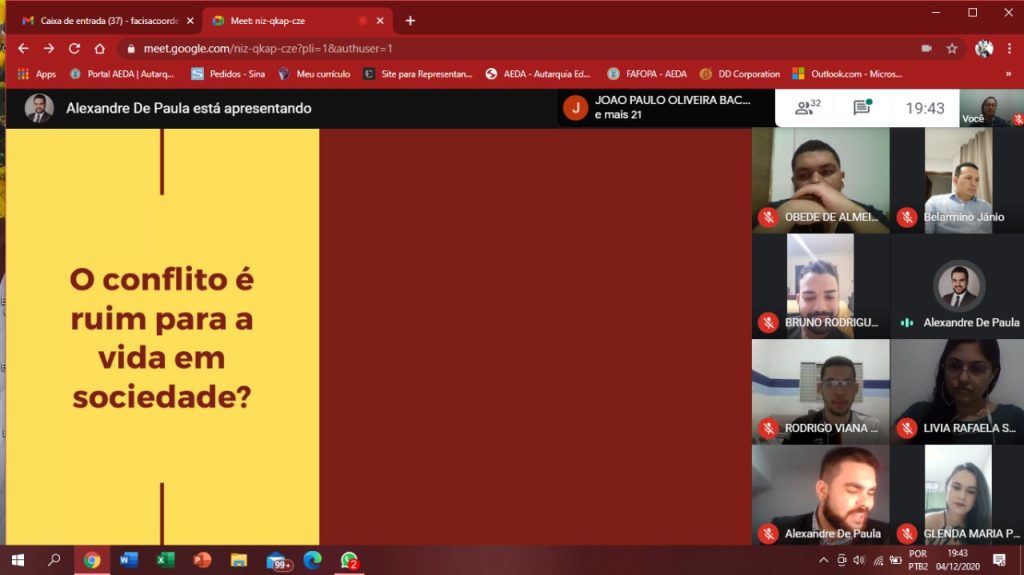Go to the browser home page

click(100, 48)
